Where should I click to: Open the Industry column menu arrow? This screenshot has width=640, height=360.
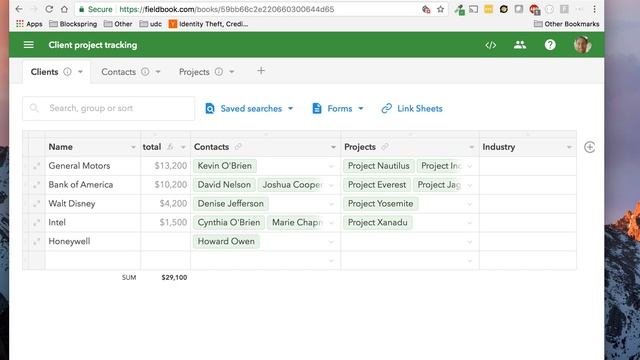point(569,147)
